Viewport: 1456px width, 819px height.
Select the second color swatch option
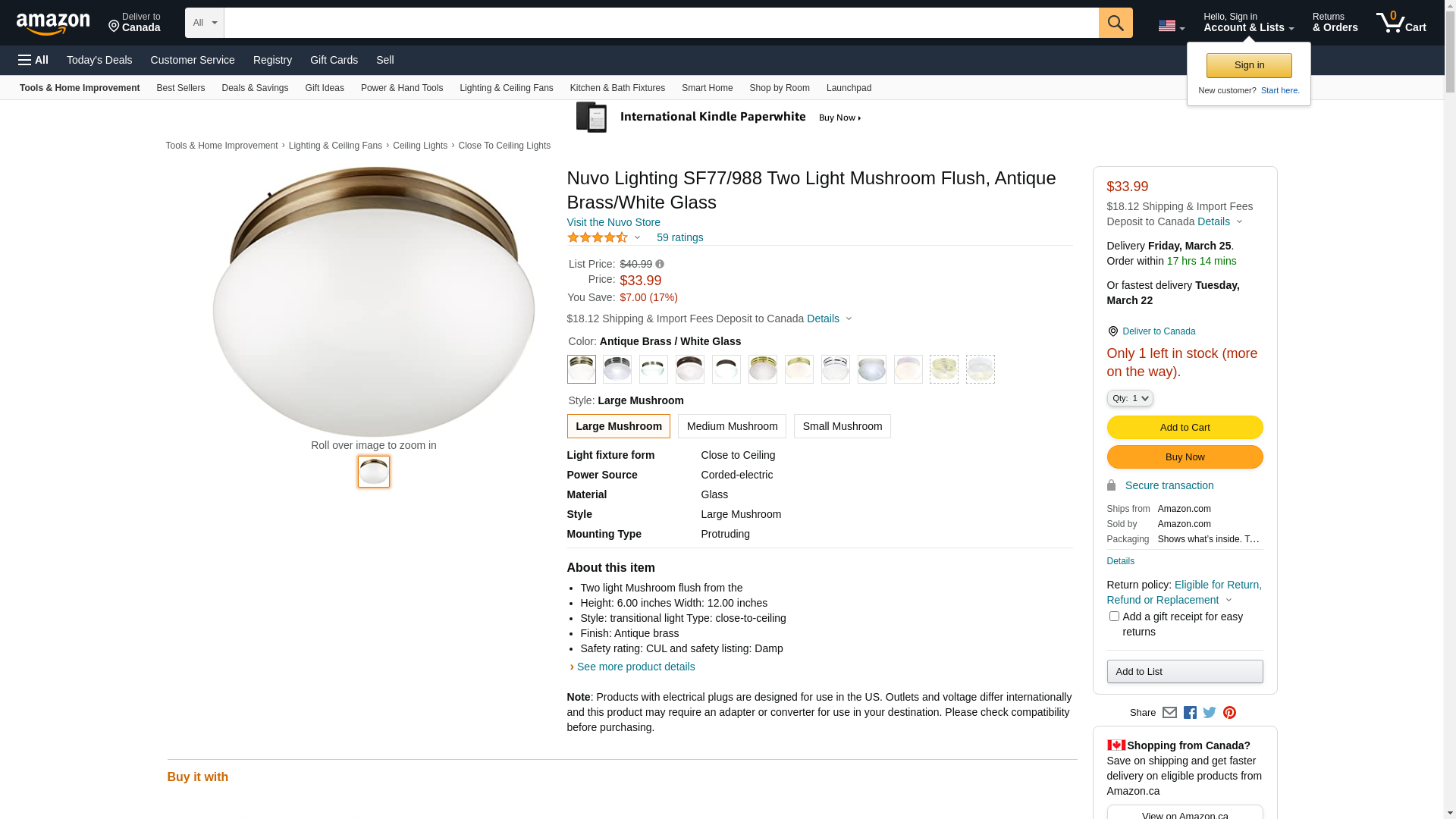pos(617,369)
